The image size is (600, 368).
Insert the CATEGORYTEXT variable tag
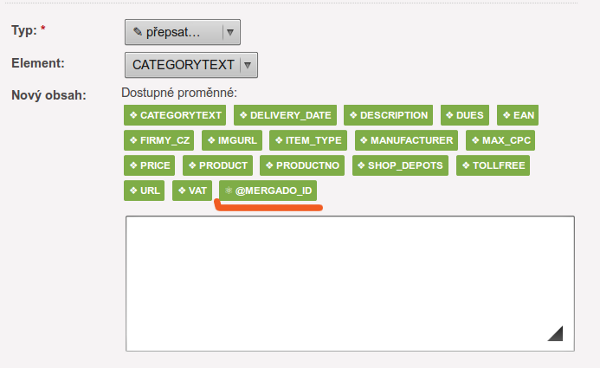175,115
